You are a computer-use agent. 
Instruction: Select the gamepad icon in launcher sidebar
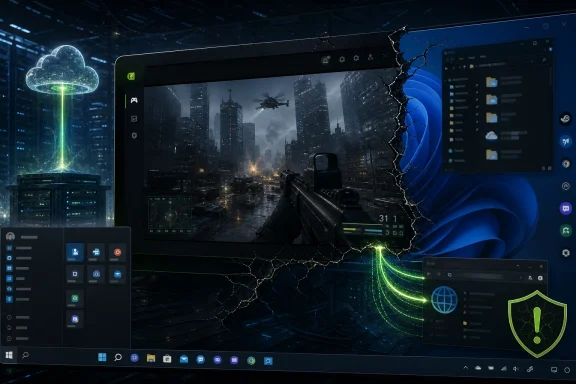point(134,100)
